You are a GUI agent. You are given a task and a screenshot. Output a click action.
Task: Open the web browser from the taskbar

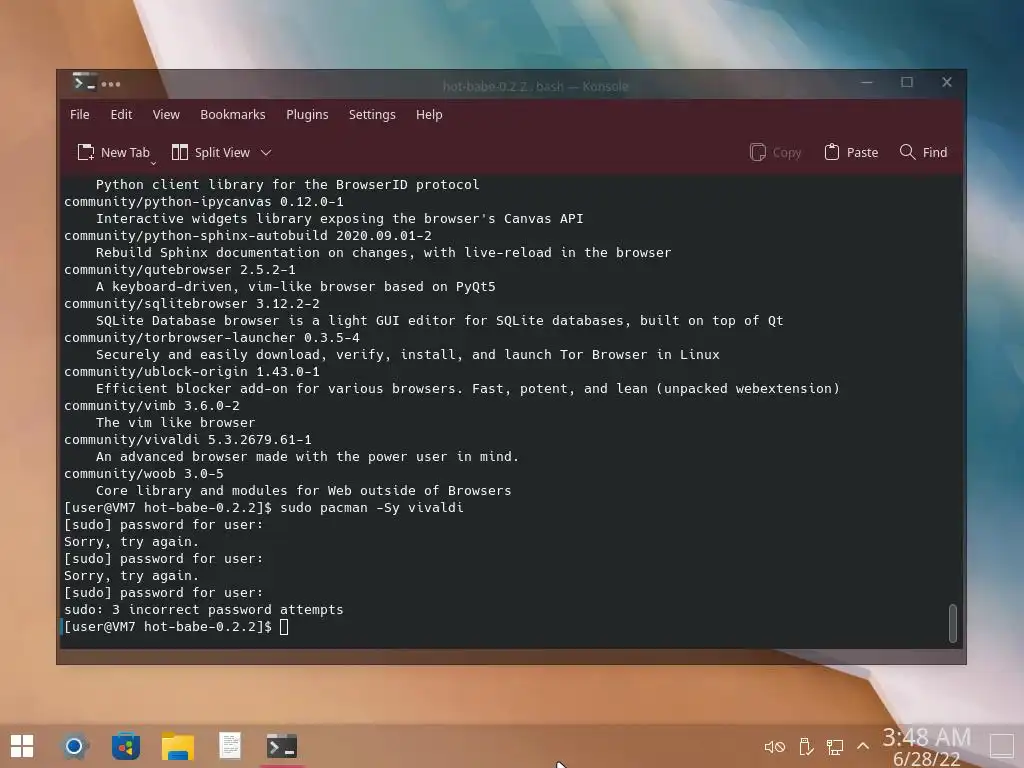coord(74,746)
